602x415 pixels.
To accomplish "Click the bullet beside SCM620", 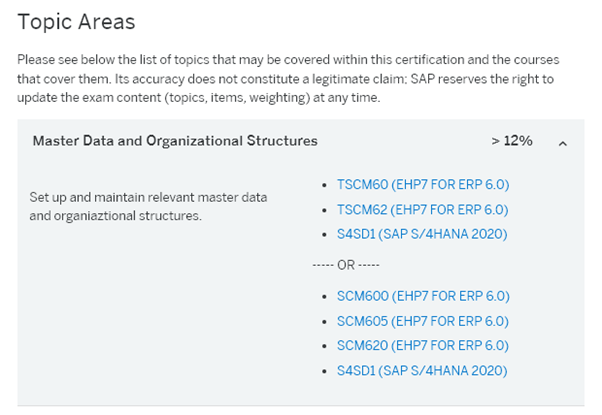I will click(325, 347).
